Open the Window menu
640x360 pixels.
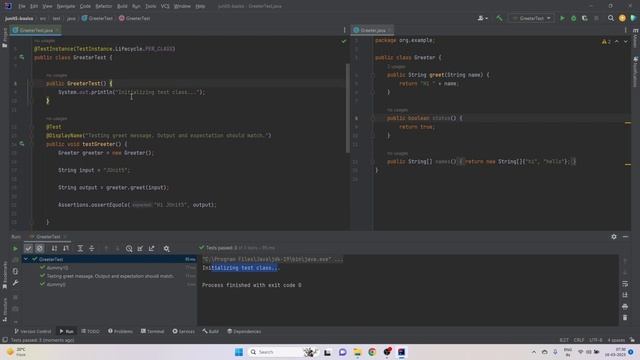(182, 6)
